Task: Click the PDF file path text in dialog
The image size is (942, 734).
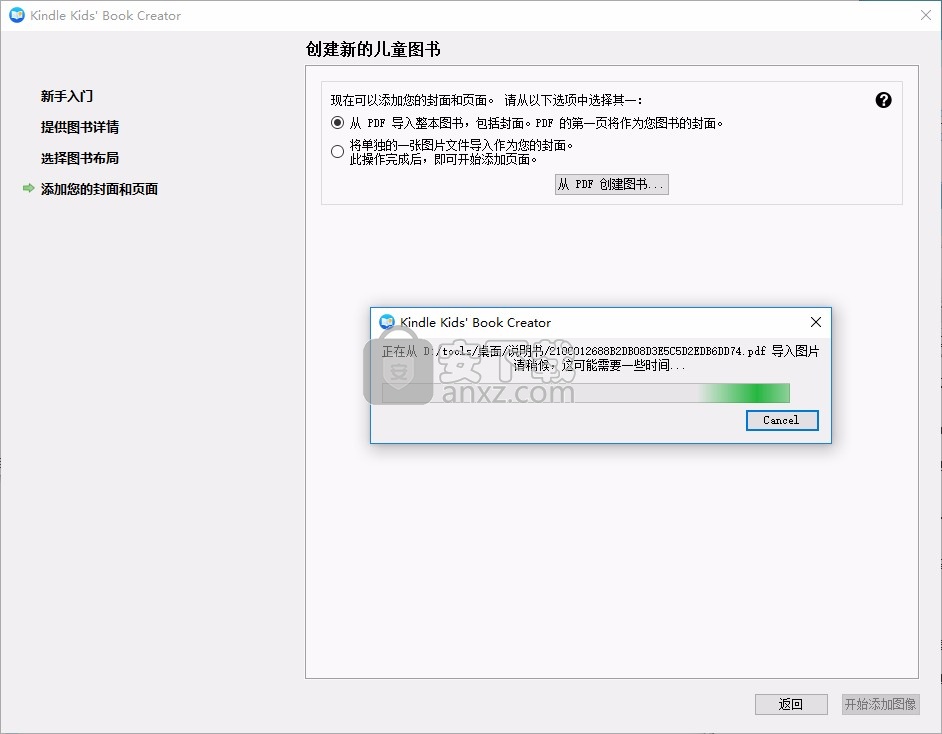Action: point(595,351)
